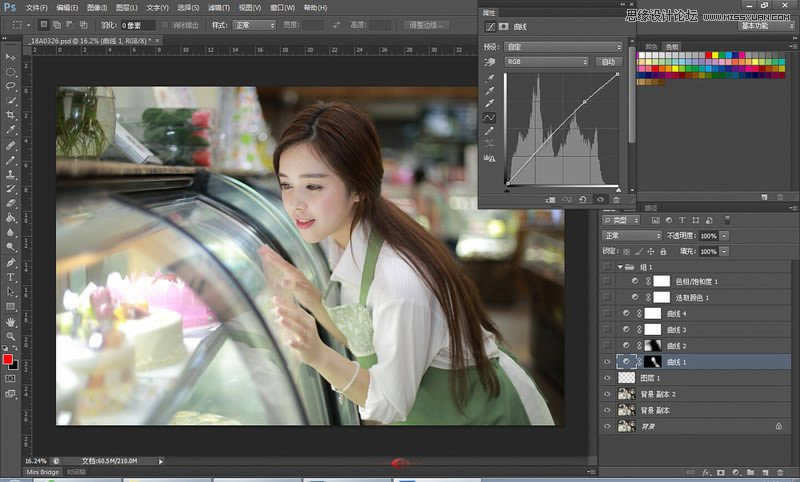
Task: Select the Crop tool
Action: pyautogui.click(x=10, y=115)
